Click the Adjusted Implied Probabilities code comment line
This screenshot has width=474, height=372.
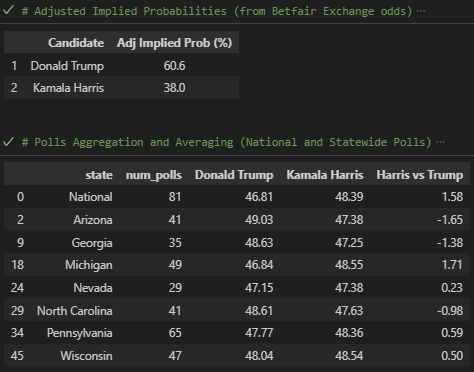point(217,11)
